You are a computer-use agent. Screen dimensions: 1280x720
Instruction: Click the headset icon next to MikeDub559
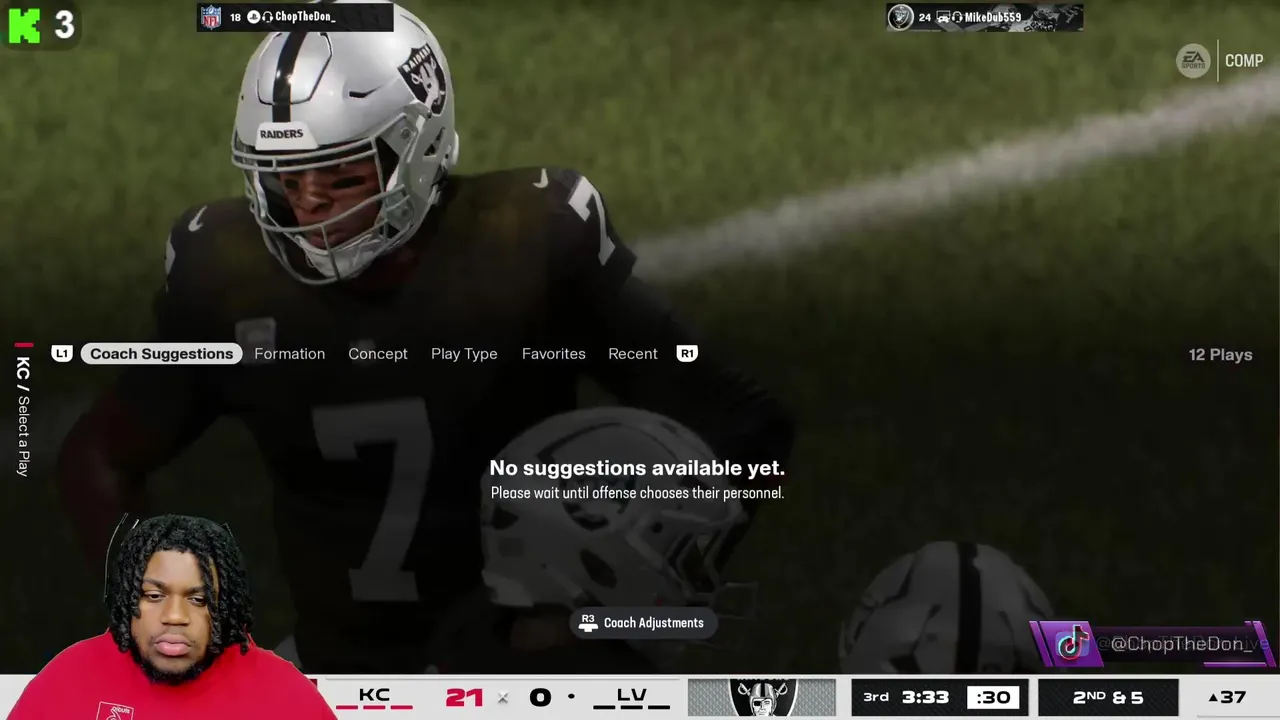click(x=957, y=17)
